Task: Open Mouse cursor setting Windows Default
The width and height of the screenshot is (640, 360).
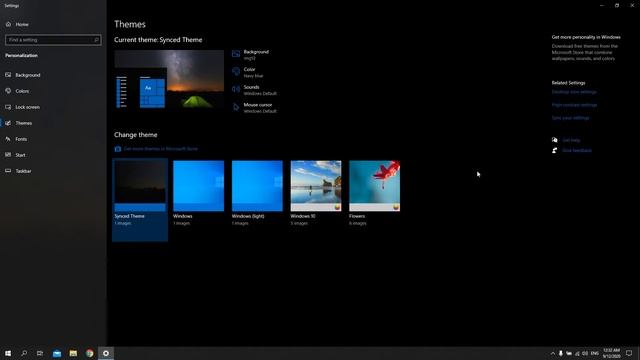Action: pyautogui.click(x=260, y=108)
